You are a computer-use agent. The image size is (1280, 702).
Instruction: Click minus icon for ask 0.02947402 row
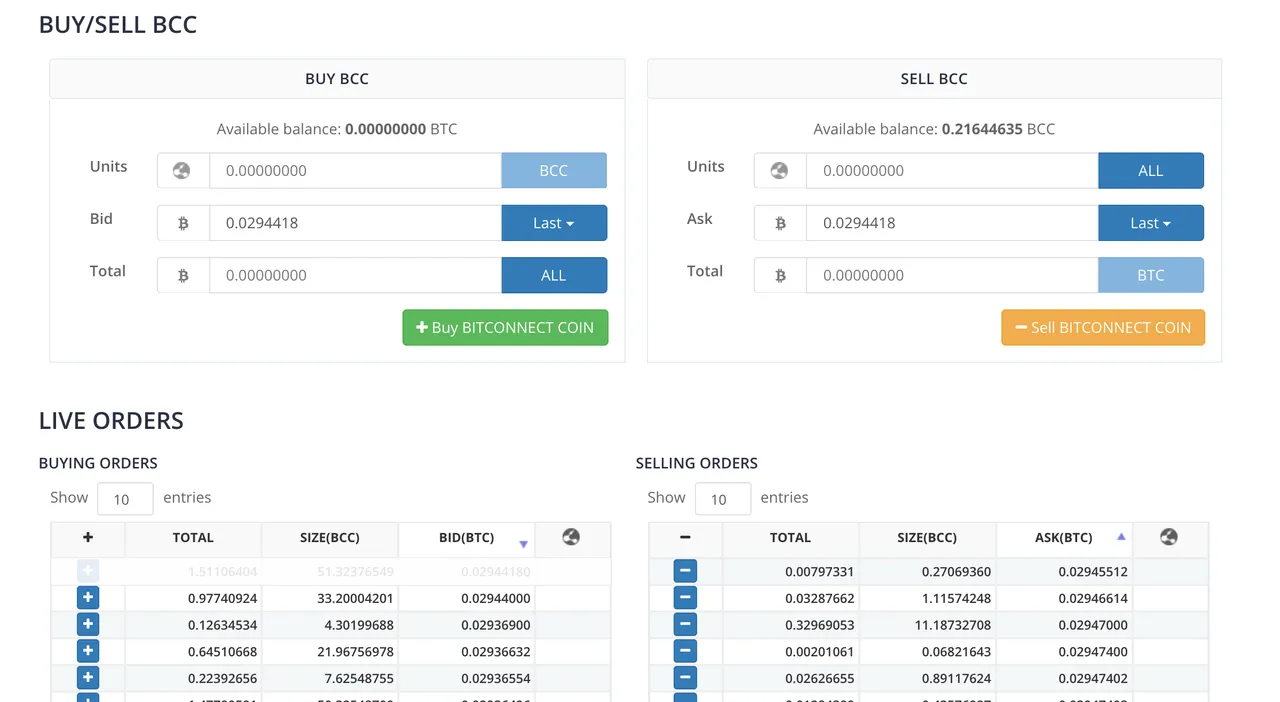(685, 678)
